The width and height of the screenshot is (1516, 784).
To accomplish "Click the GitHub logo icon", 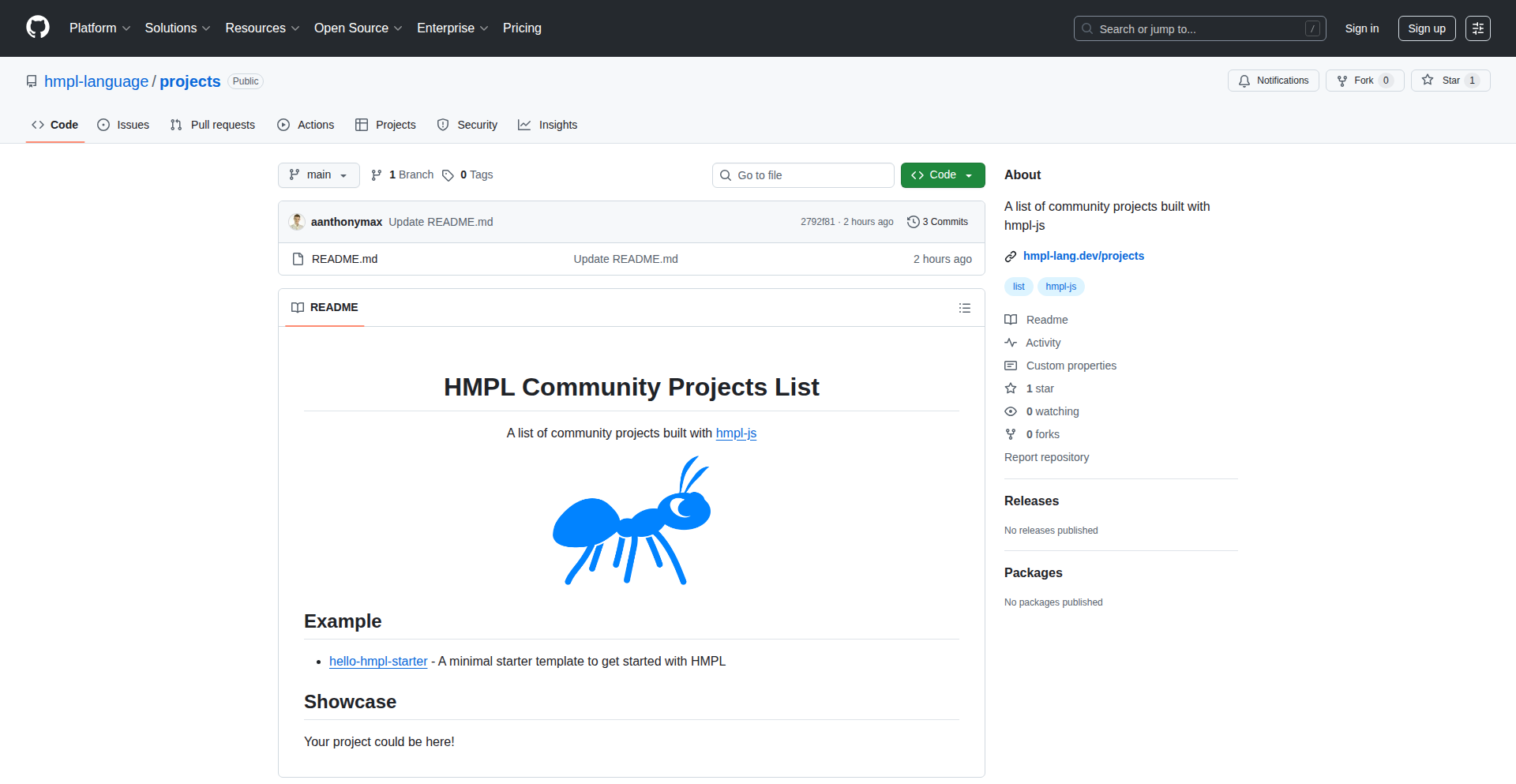I will 38,28.
